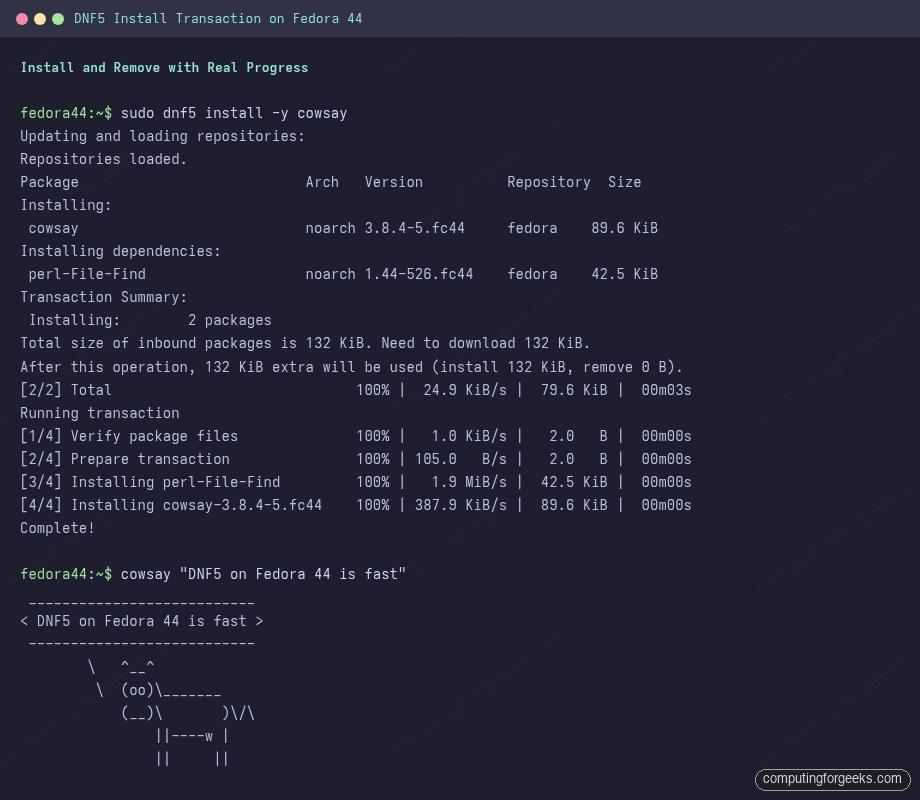920x800 pixels.
Task: Click the 'Running transaction' line
Action: 100,413
